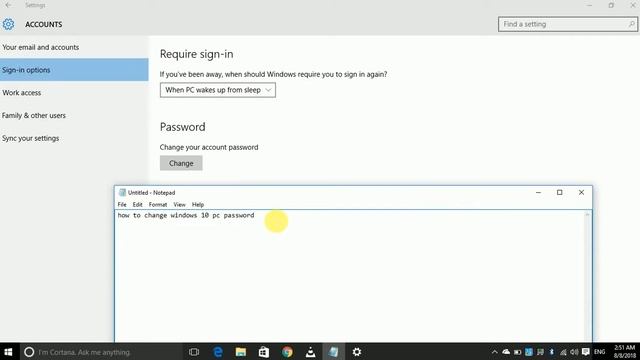
Task: Select 'Family & other users' in sidebar
Action: pos(74,116)
